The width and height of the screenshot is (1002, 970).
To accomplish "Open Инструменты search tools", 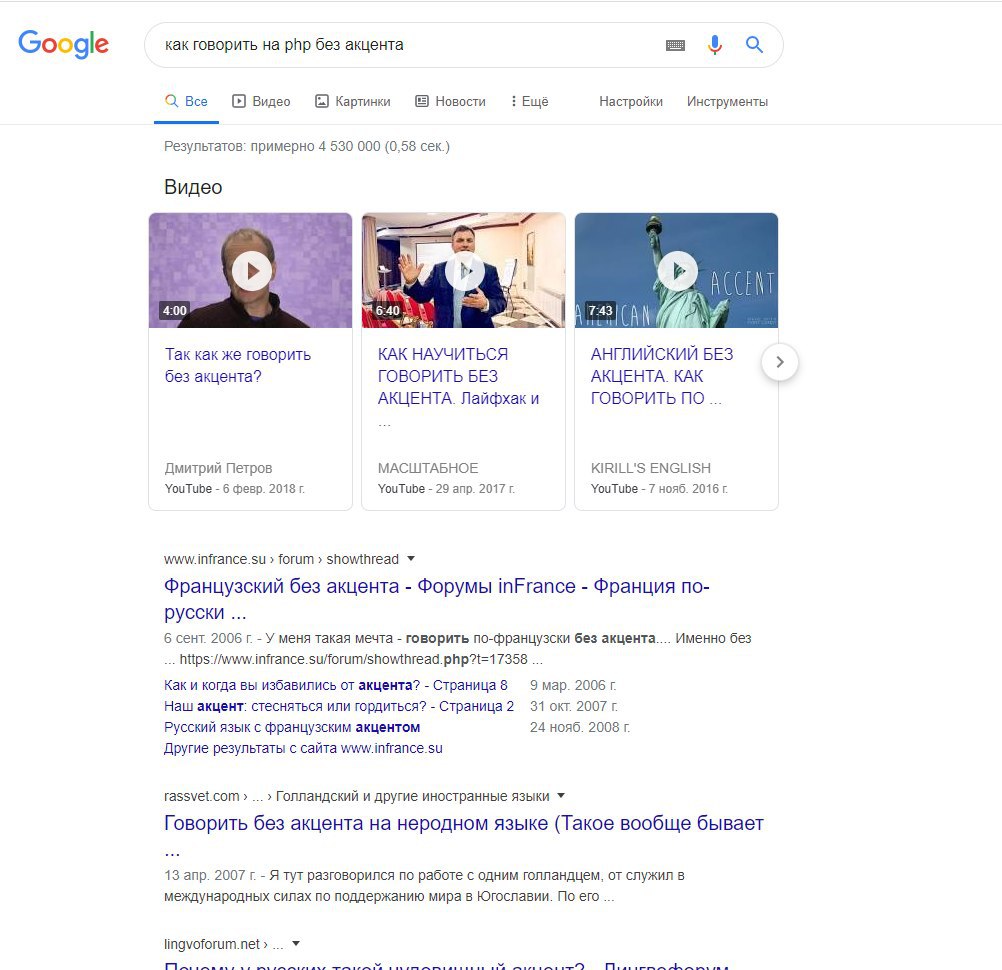I will [x=727, y=102].
